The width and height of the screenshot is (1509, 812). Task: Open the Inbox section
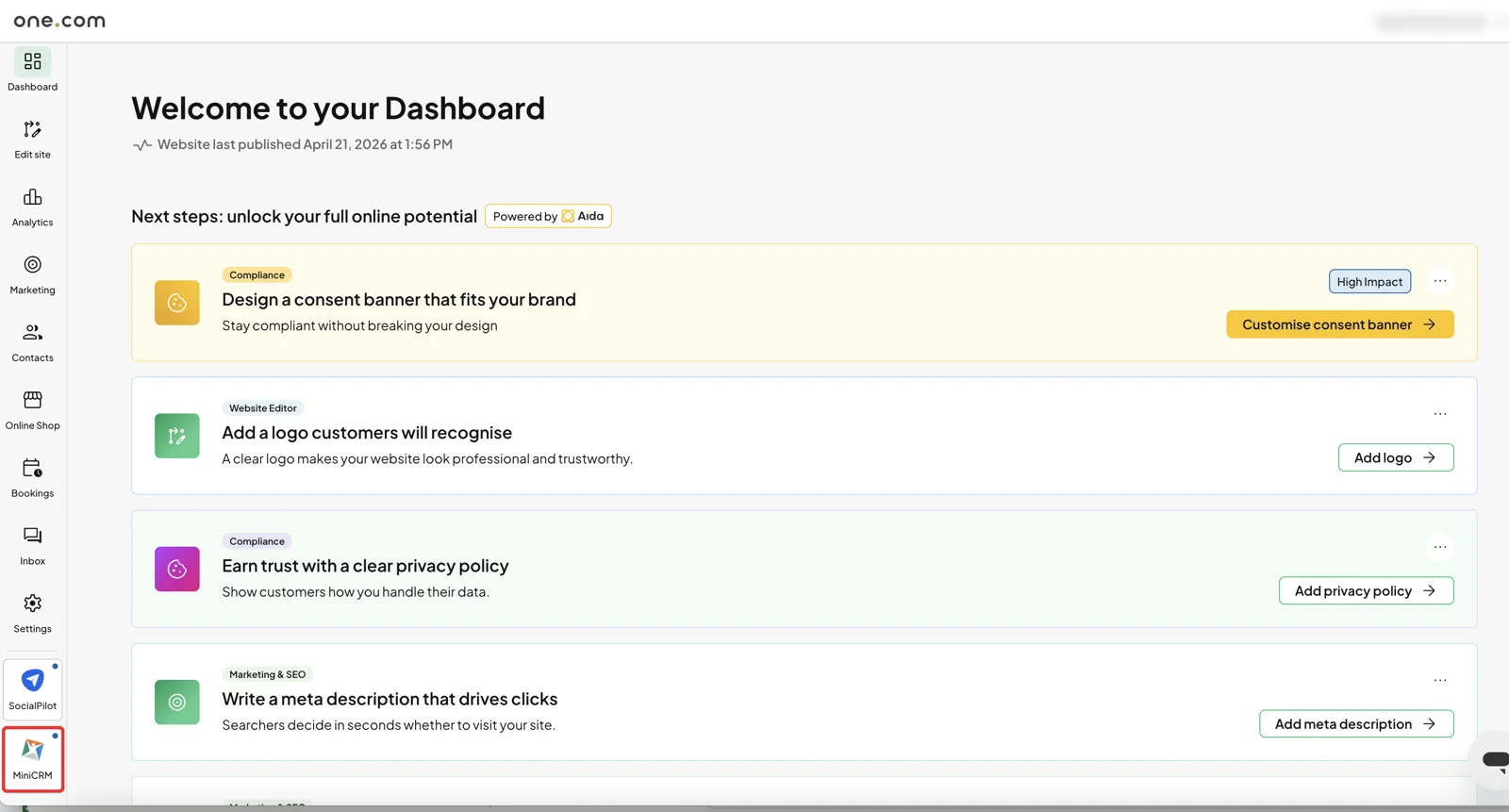(33, 546)
